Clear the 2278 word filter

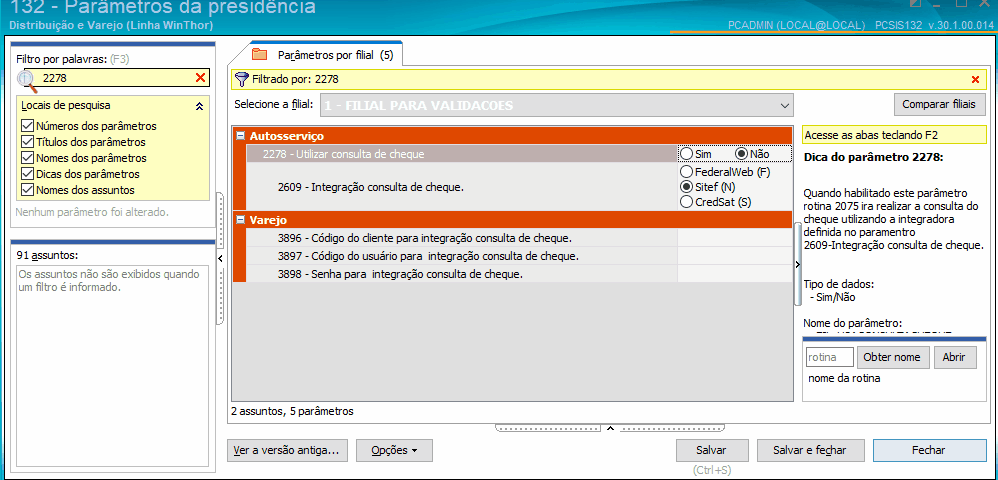click(200, 78)
